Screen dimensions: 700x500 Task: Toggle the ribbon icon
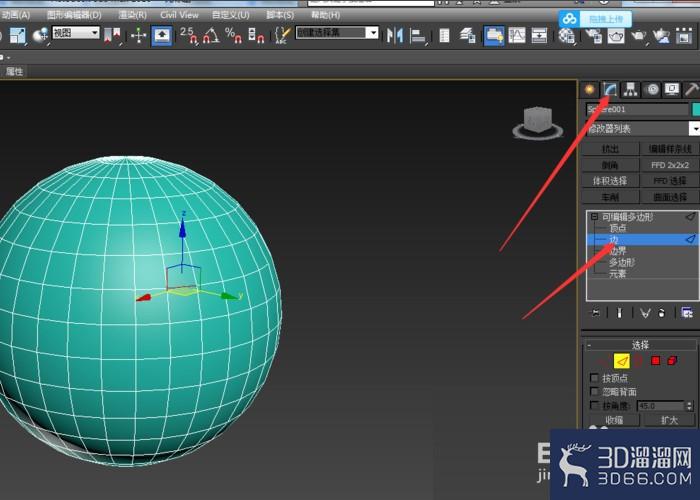(494, 35)
